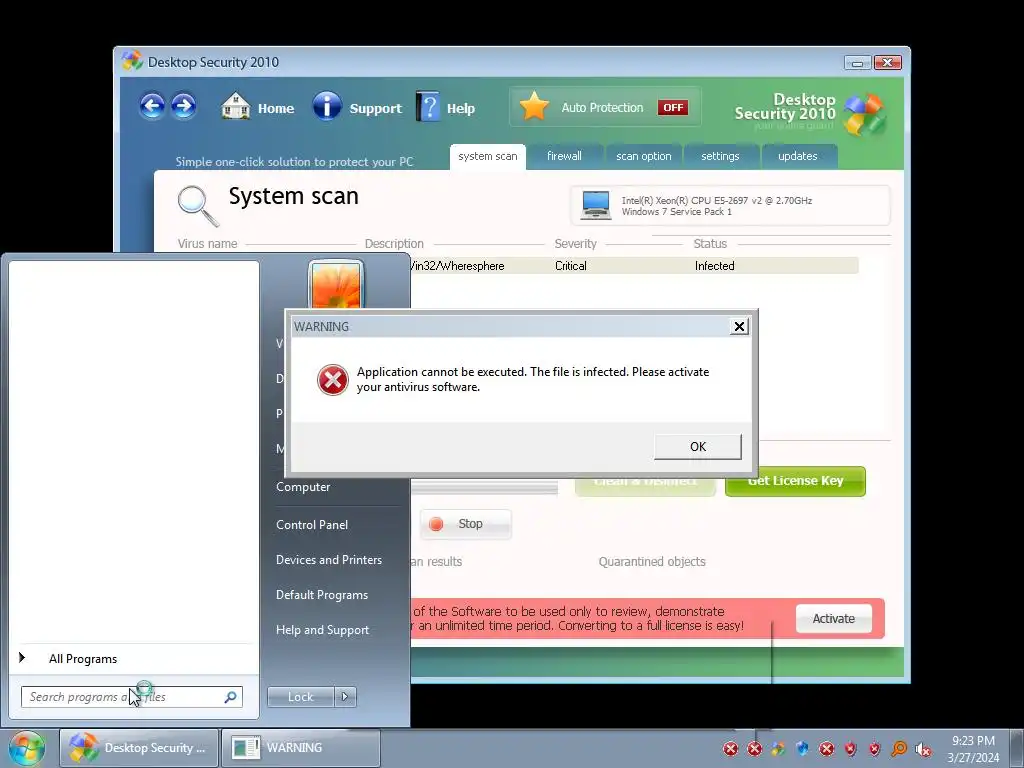
Task: Switch to the firewall tab
Action: pos(564,157)
